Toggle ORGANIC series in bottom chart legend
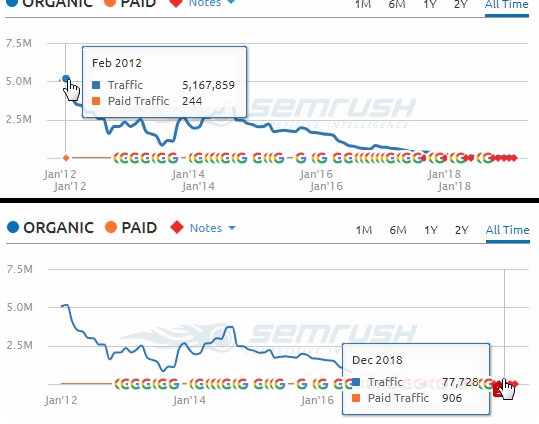This screenshot has width=539, height=424. click(50, 228)
